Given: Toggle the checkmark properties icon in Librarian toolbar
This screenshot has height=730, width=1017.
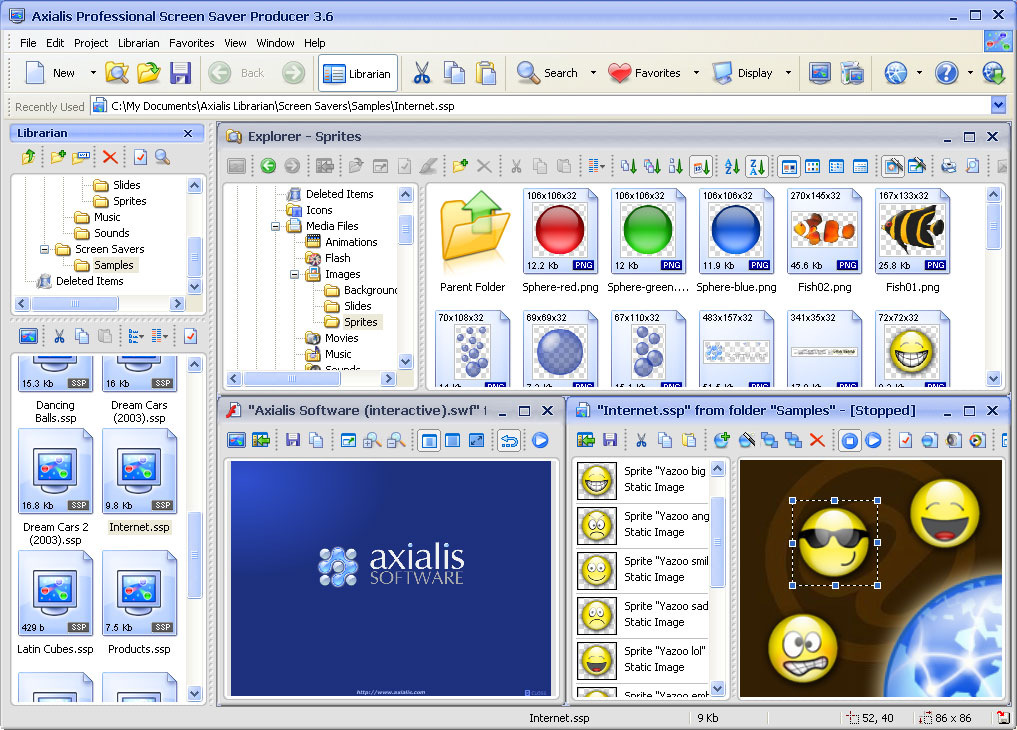Looking at the screenshot, I should [140, 157].
